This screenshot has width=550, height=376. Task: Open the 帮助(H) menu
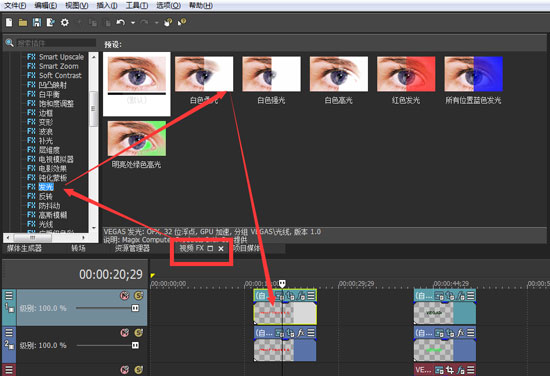pyautogui.click(x=201, y=5)
